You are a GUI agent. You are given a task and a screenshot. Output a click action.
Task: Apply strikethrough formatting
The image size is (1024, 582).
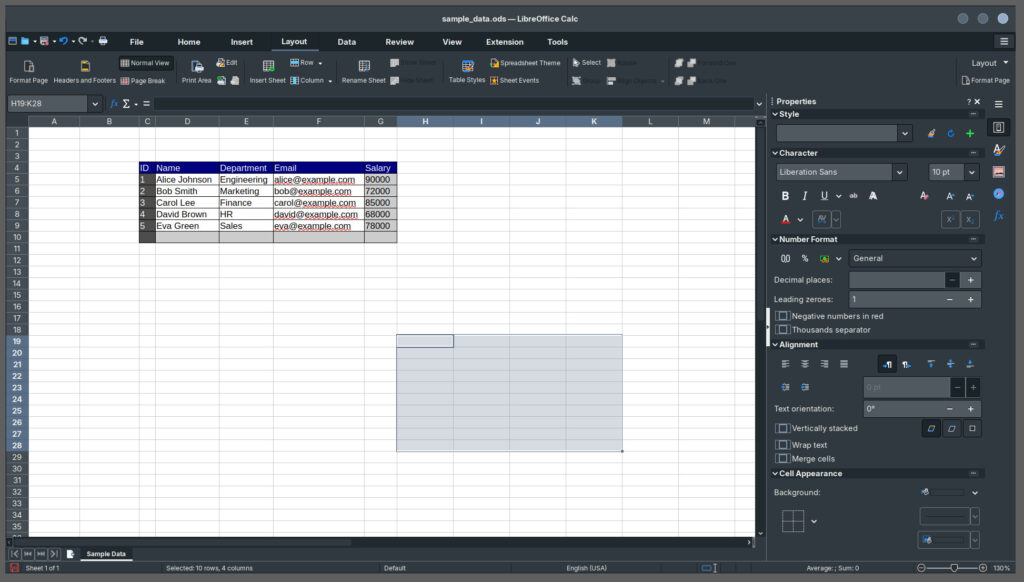[854, 196]
